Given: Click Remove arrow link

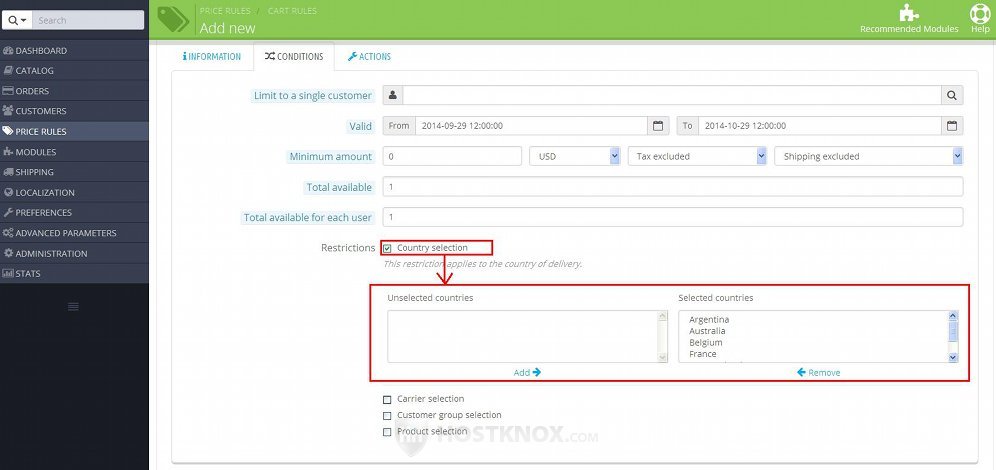Looking at the screenshot, I should point(819,372).
